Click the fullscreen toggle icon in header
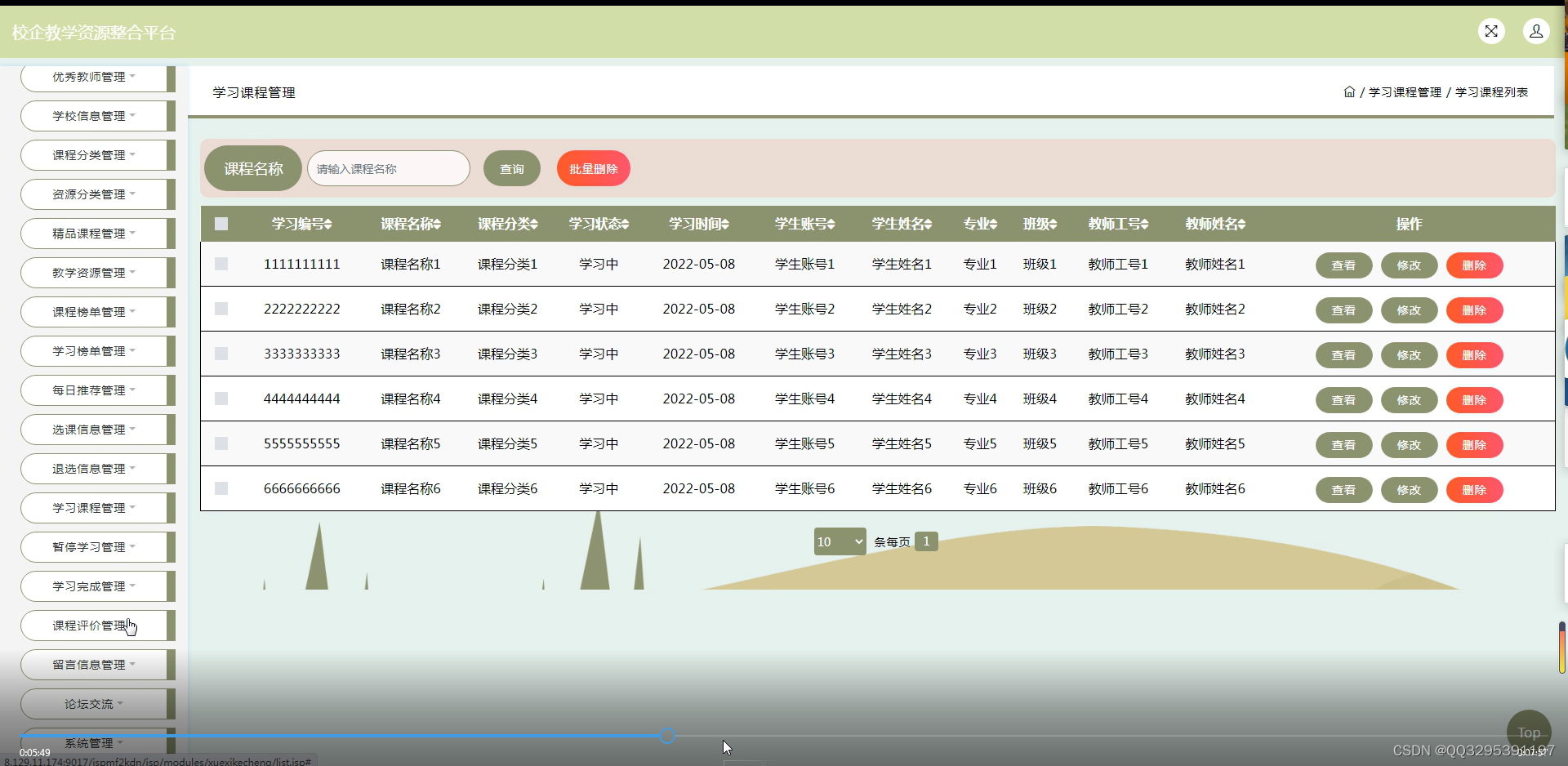 (x=1491, y=31)
